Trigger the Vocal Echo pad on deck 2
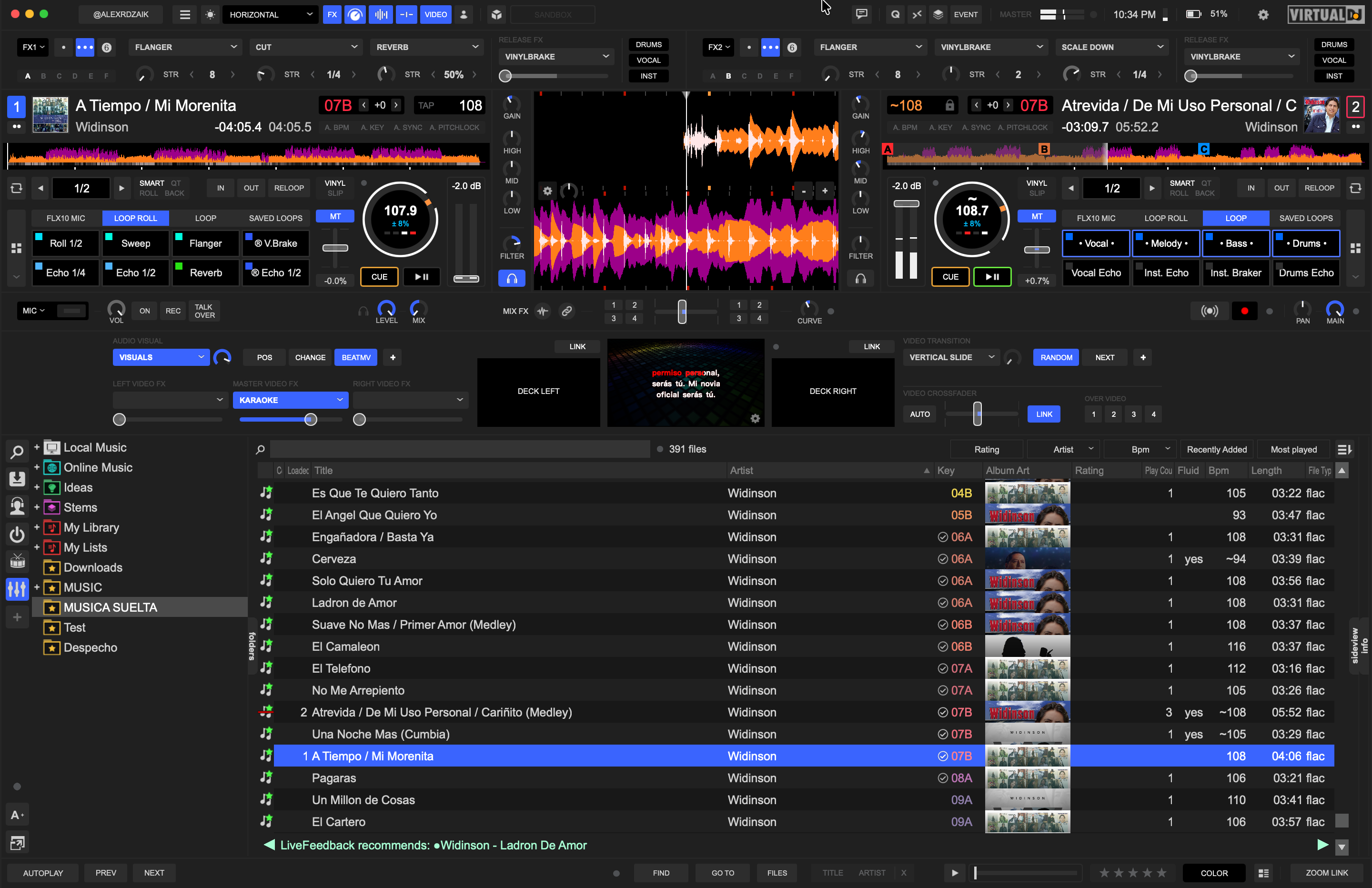This screenshot has width=1372, height=888. (1096, 273)
